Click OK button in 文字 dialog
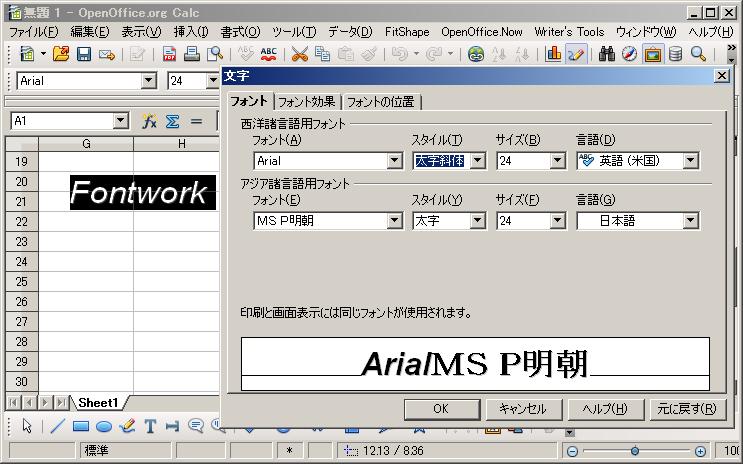Image resolution: width=743 pixels, height=464 pixels. [x=441, y=409]
